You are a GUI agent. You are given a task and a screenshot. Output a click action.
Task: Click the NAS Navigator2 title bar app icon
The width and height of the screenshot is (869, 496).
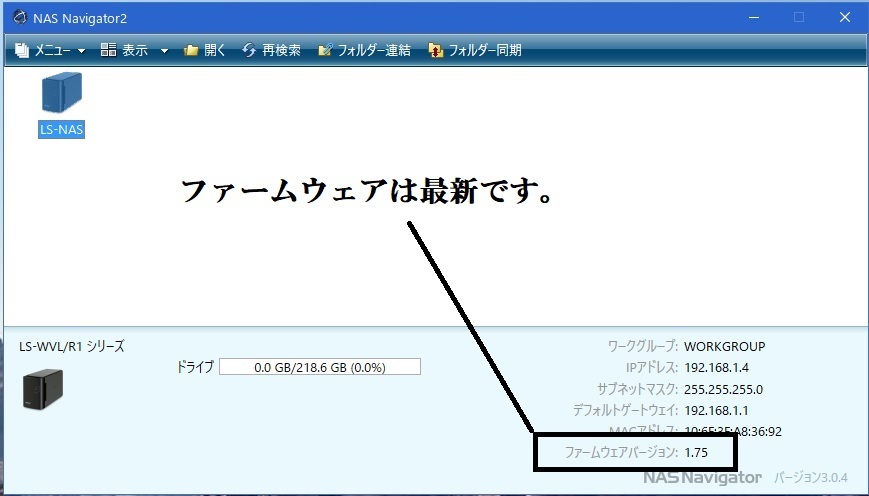tap(20, 18)
